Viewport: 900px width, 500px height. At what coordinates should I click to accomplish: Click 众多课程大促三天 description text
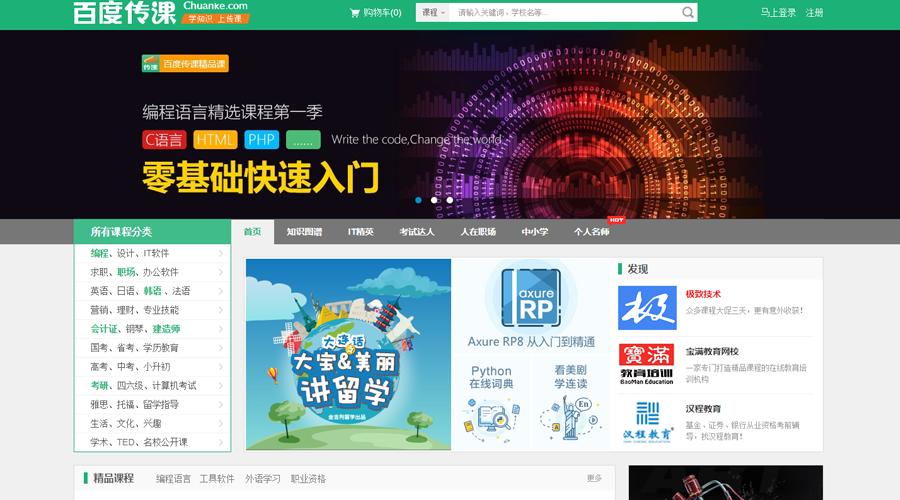click(x=744, y=311)
